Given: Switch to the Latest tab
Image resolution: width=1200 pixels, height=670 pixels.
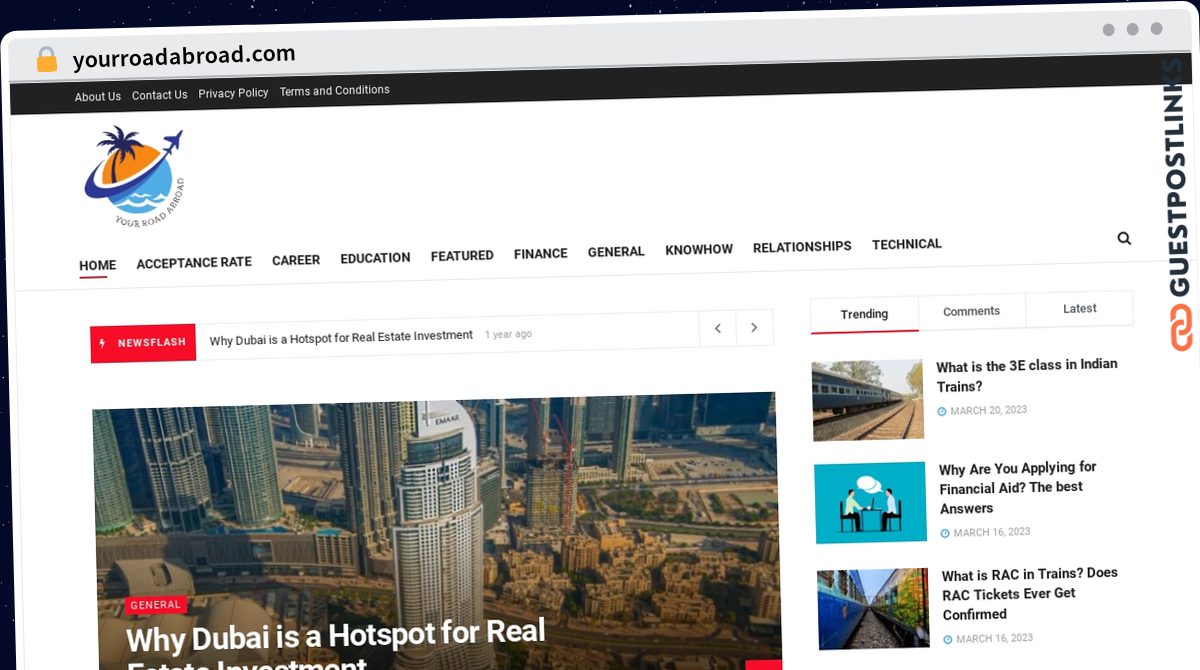Looking at the screenshot, I should click(1080, 308).
